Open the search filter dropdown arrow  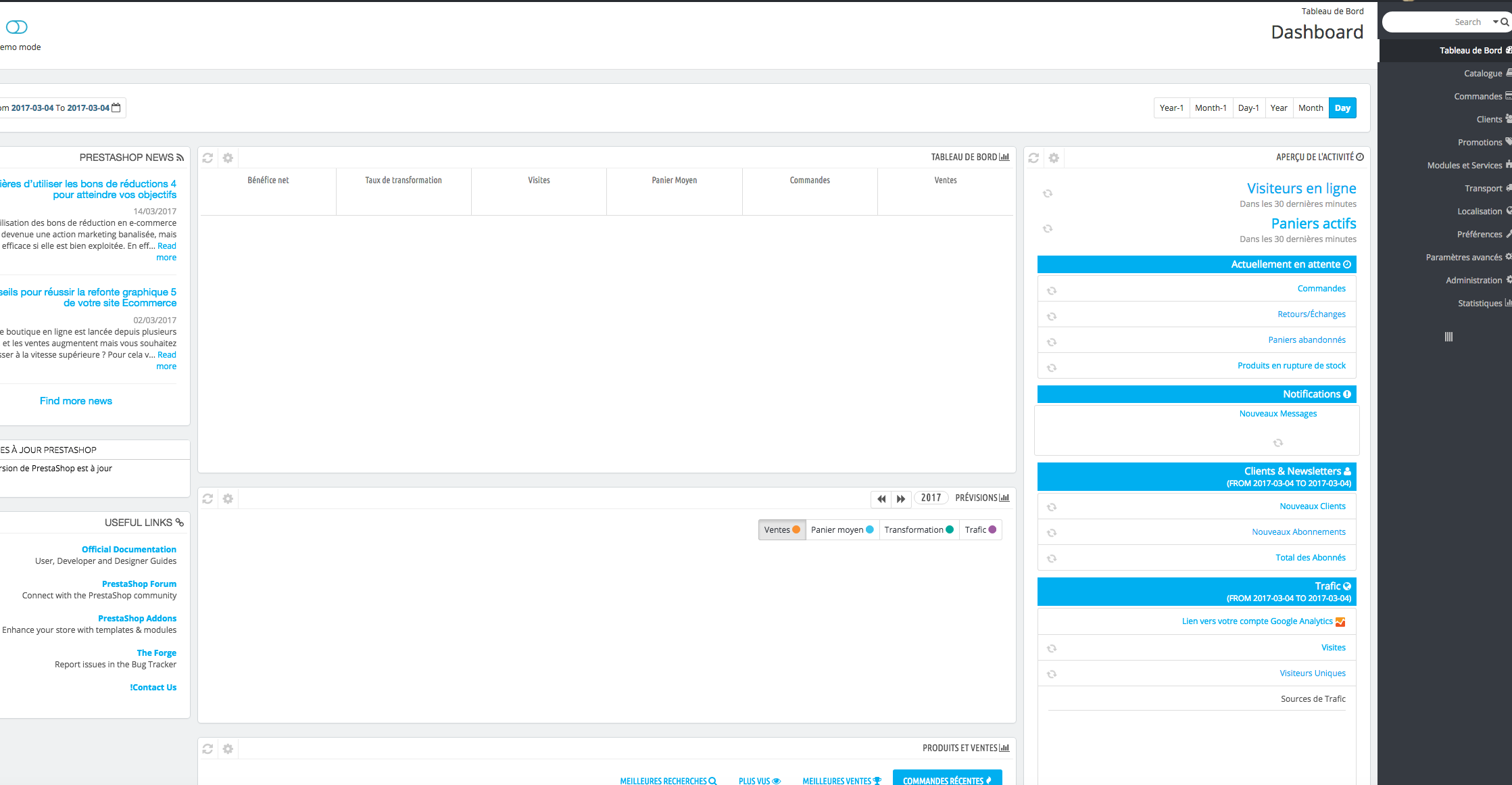pyautogui.click(x=1495, y=22)
